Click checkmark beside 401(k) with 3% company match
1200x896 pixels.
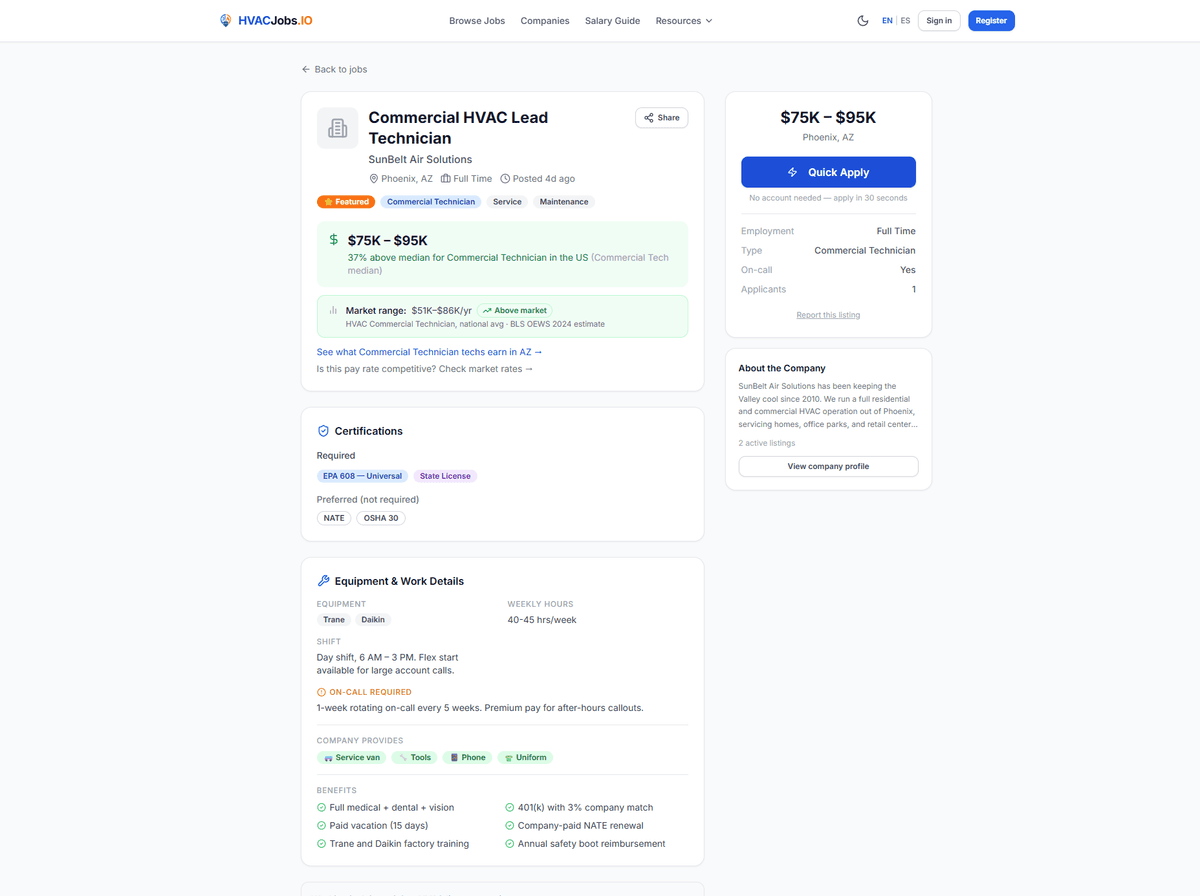click(x=510, y=808)
